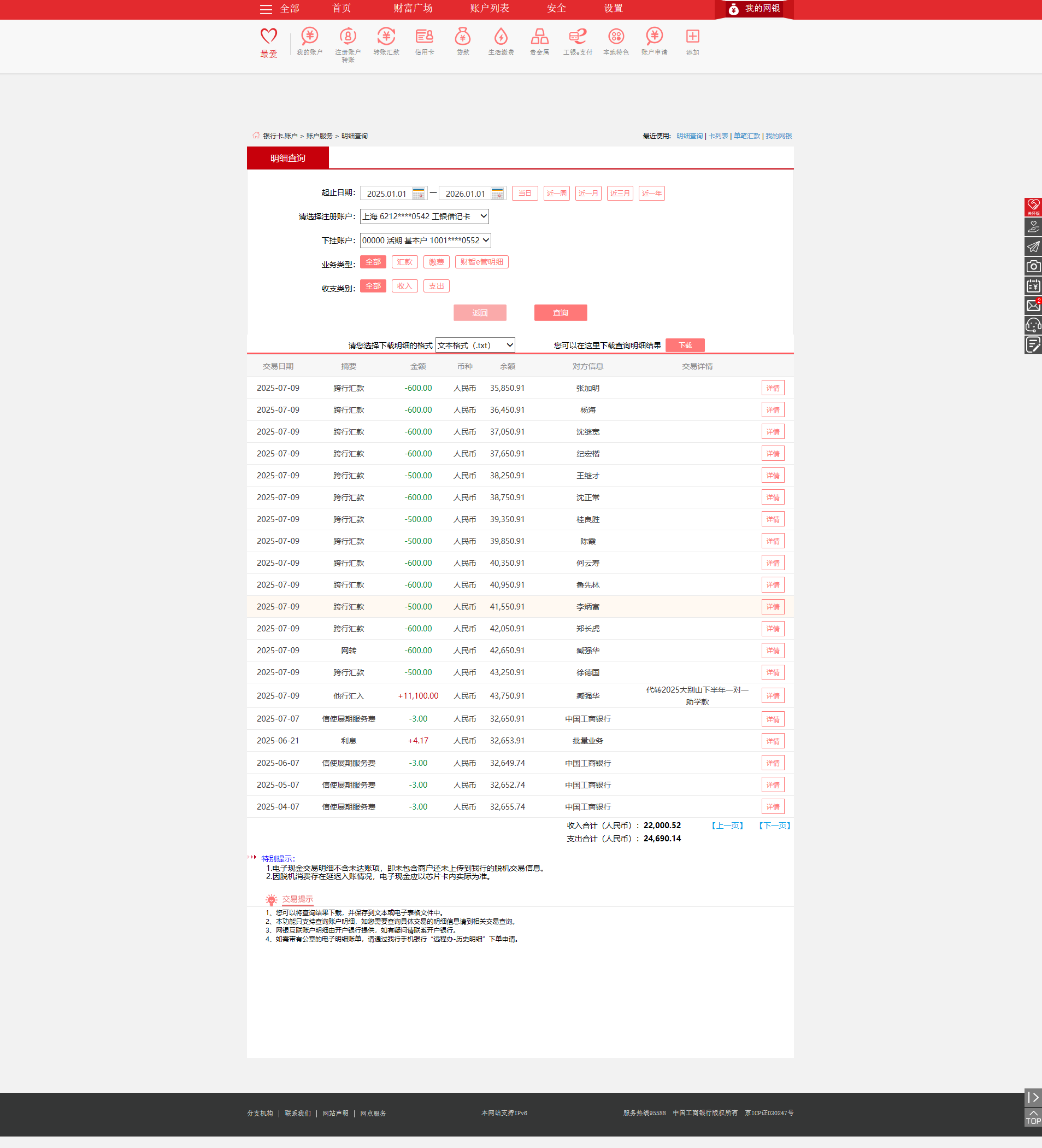Open the 账户列表 top menu
Viewport: 1042px width, 1148px height.
pos(490,9)
